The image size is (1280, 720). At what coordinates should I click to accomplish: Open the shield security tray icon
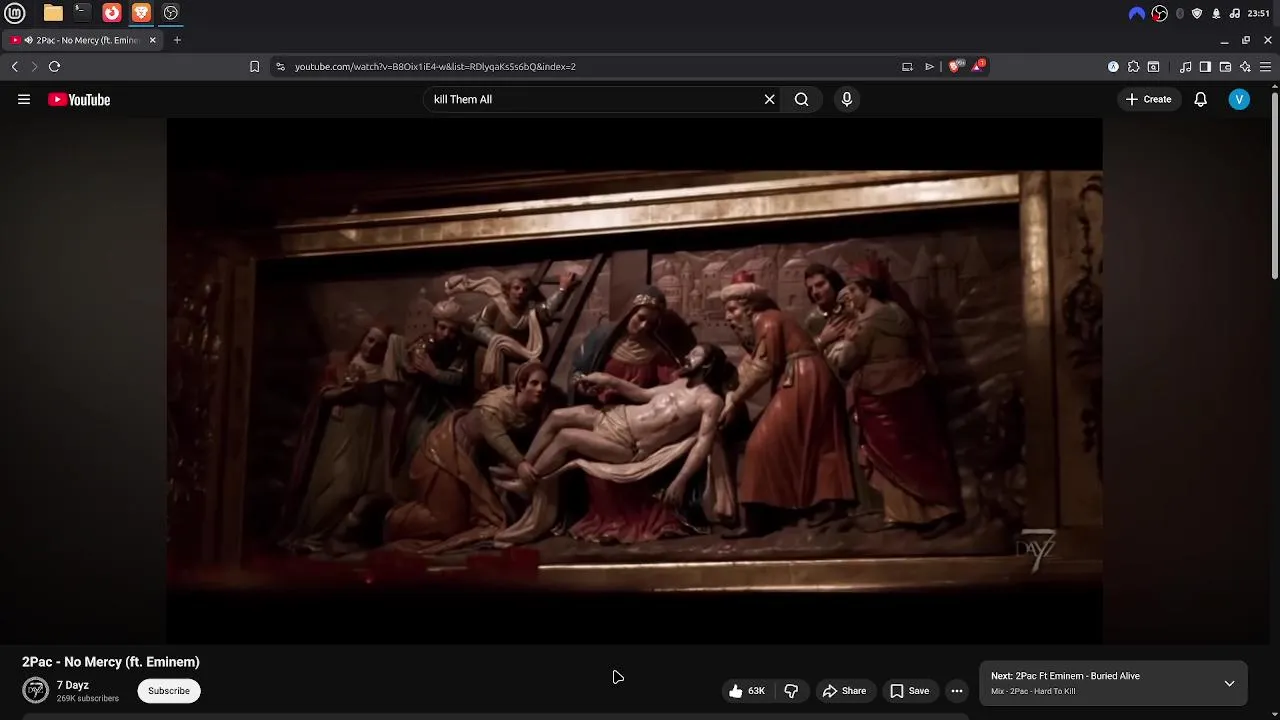pos(1197,13)
